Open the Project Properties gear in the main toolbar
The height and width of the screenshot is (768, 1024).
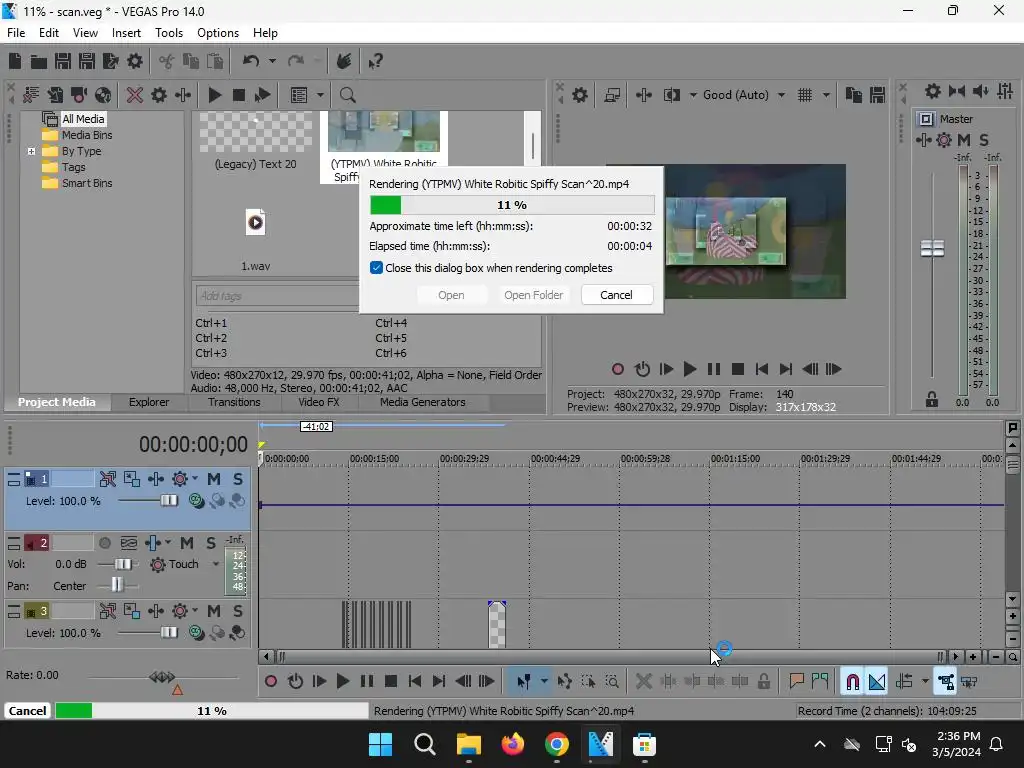pos(135,61)
